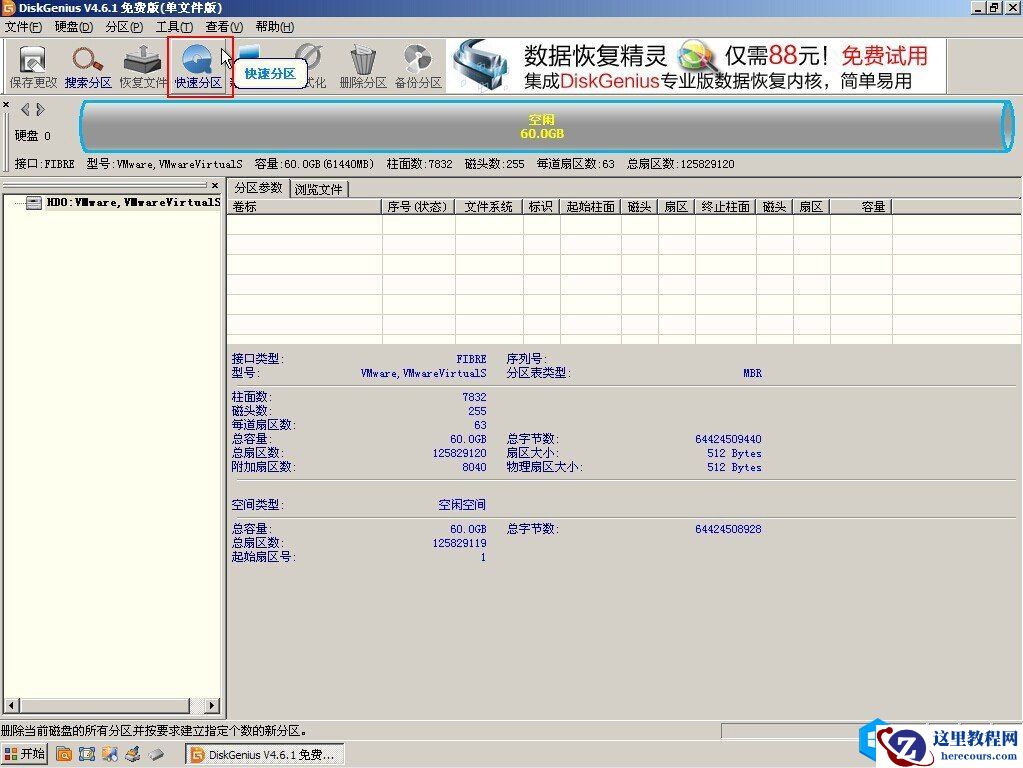Stay on the 分区参数 (Partition Parameters) tab
Screen dimensions: 1023x768
pos(258,188)
